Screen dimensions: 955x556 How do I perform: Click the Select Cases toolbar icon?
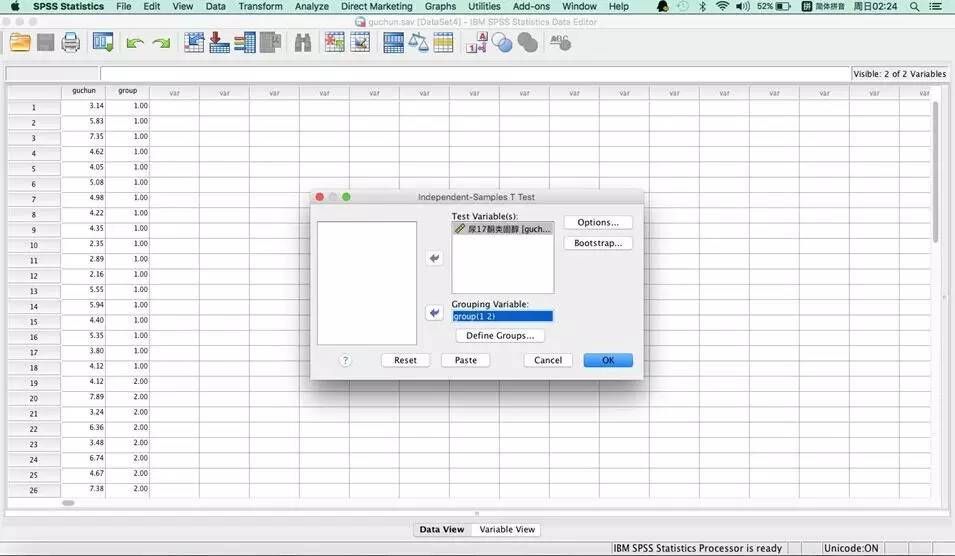pos(443,43)
